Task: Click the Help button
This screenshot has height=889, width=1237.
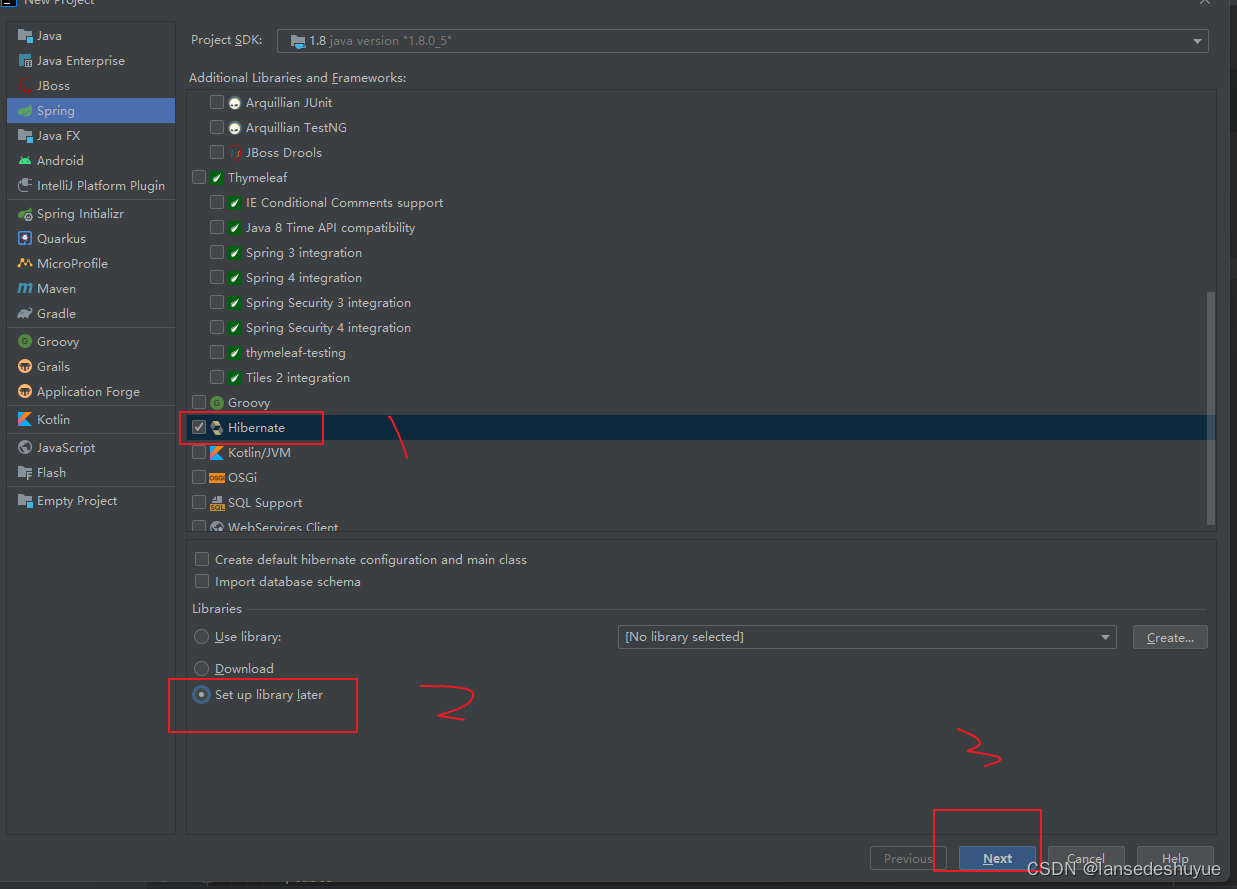Action: pyautogui.click(x=1175, y=858)
